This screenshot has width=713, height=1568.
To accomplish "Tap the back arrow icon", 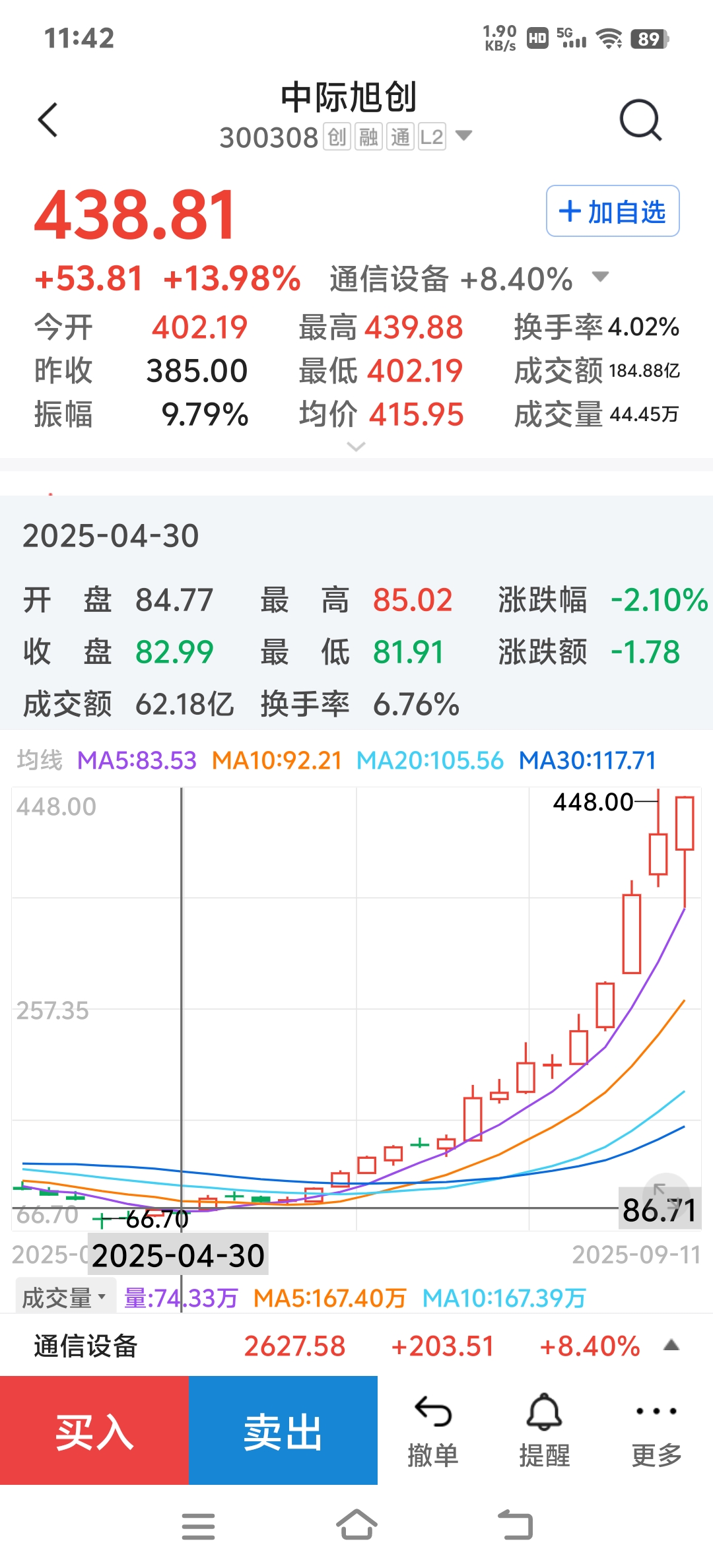I will pyautogui.click(x=48, y=120).
